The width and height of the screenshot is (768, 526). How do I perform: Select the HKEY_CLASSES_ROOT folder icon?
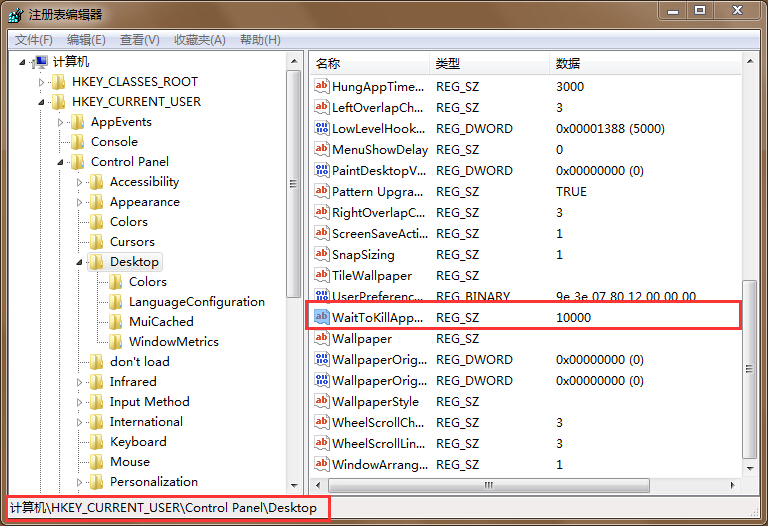tap(58, 81)
